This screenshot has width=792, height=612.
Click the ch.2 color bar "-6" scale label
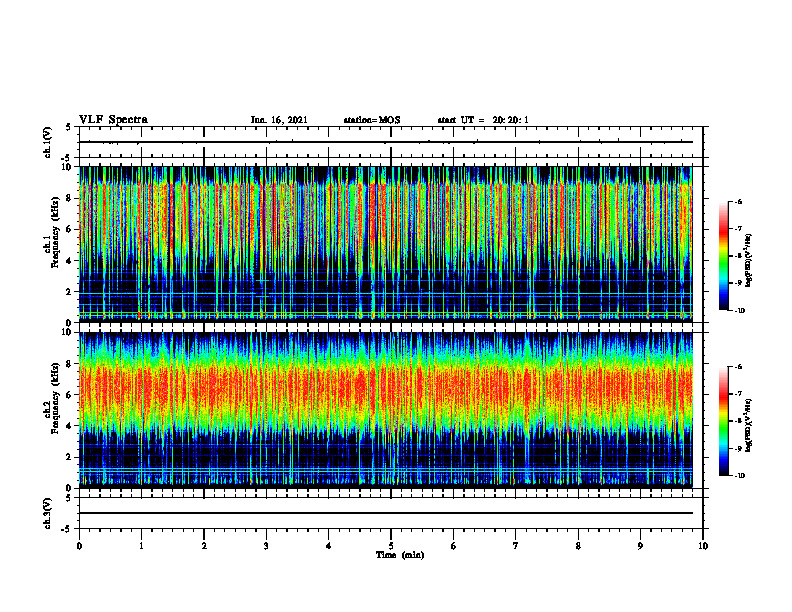point(738,367)
